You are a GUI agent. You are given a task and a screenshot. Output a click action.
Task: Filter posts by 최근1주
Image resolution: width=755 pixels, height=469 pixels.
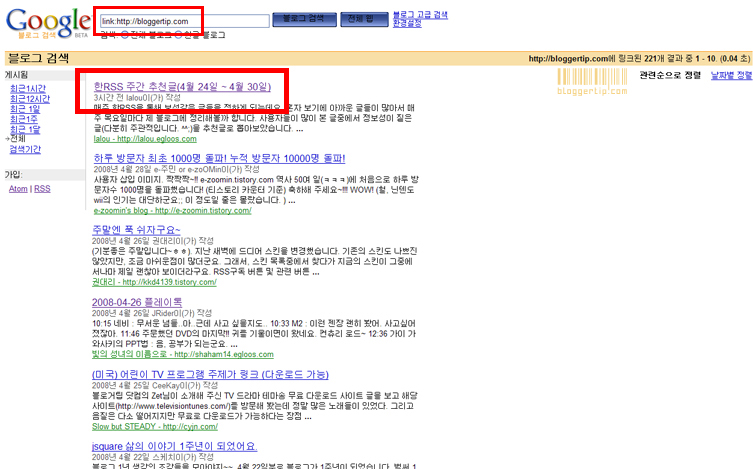click(24, 119)
